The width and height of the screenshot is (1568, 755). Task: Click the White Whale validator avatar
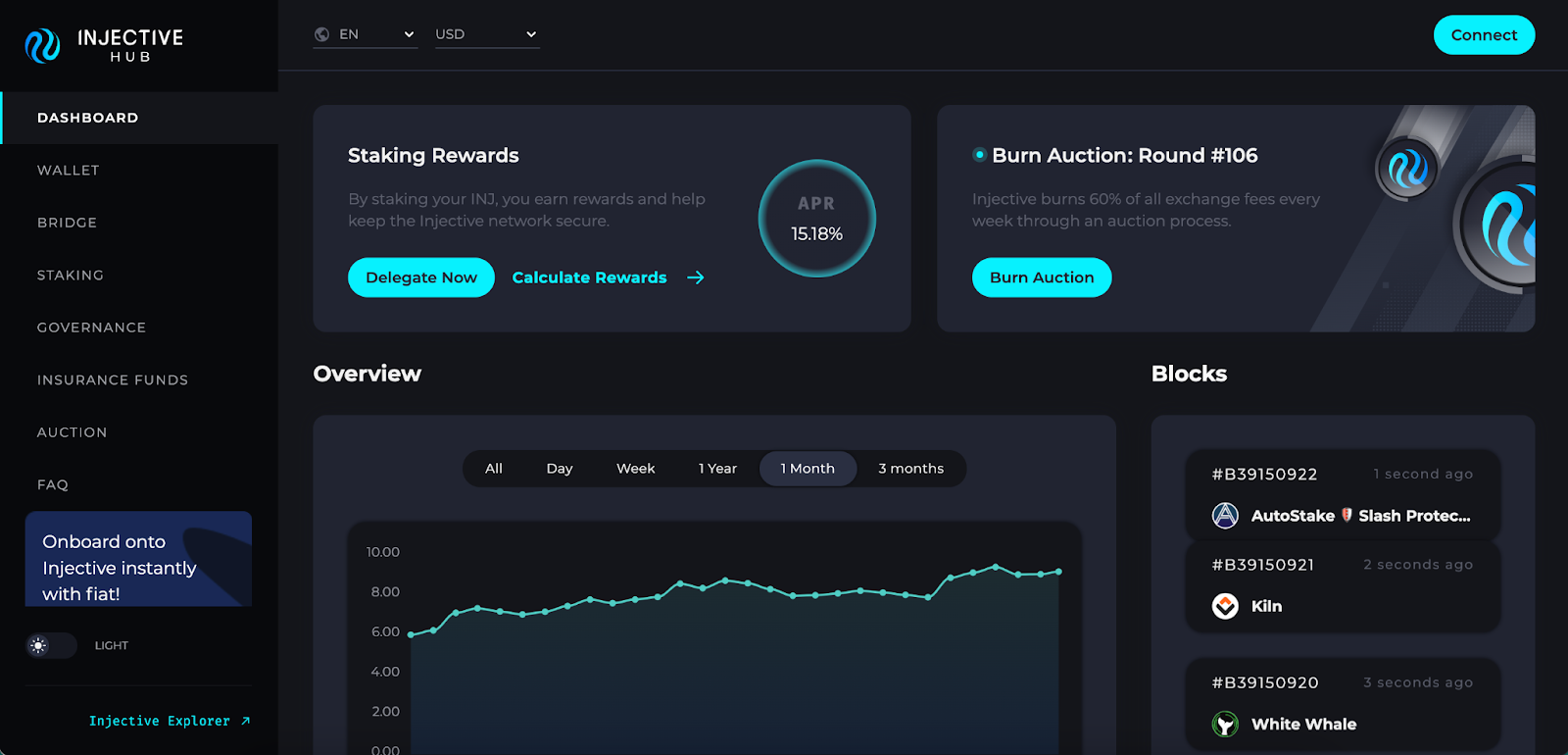[1225, 724]
